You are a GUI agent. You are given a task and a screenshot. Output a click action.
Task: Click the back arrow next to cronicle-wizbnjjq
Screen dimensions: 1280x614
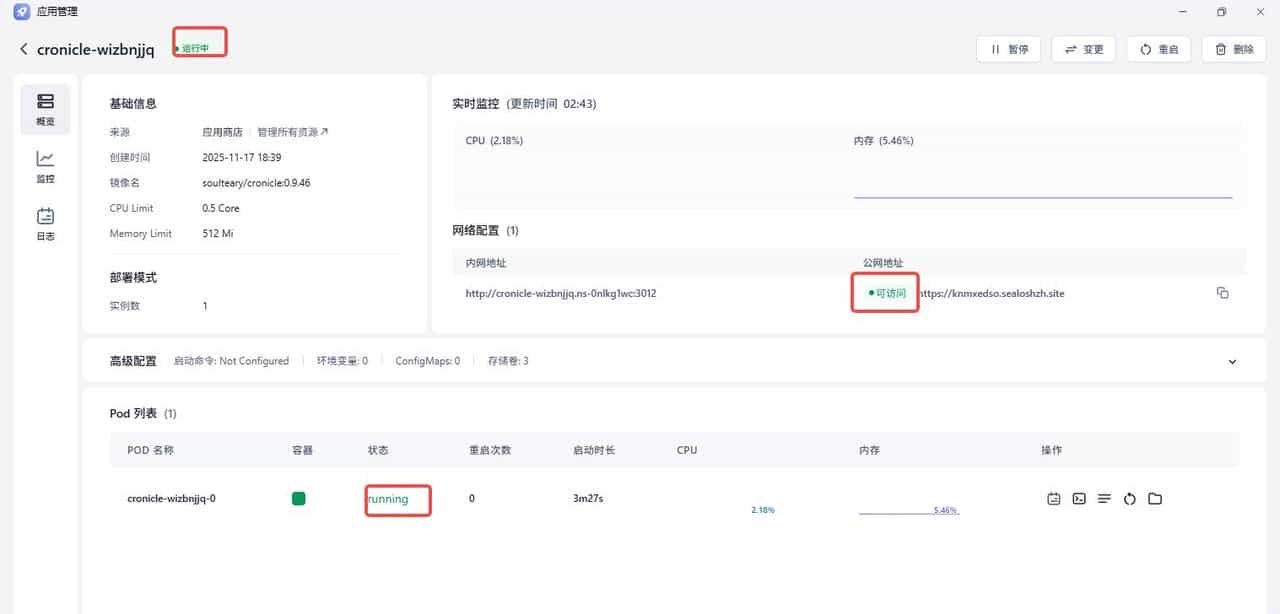(22, 47)
